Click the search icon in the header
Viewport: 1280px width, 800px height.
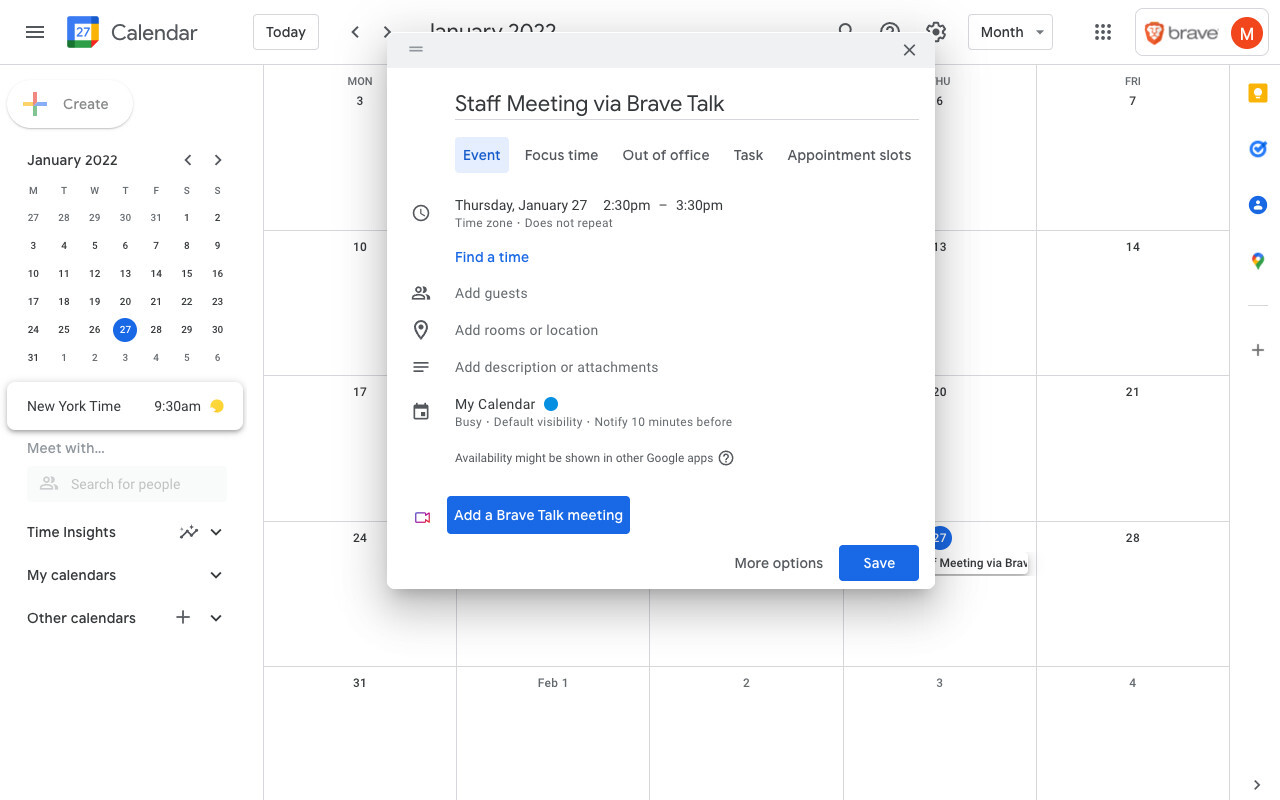845,32
